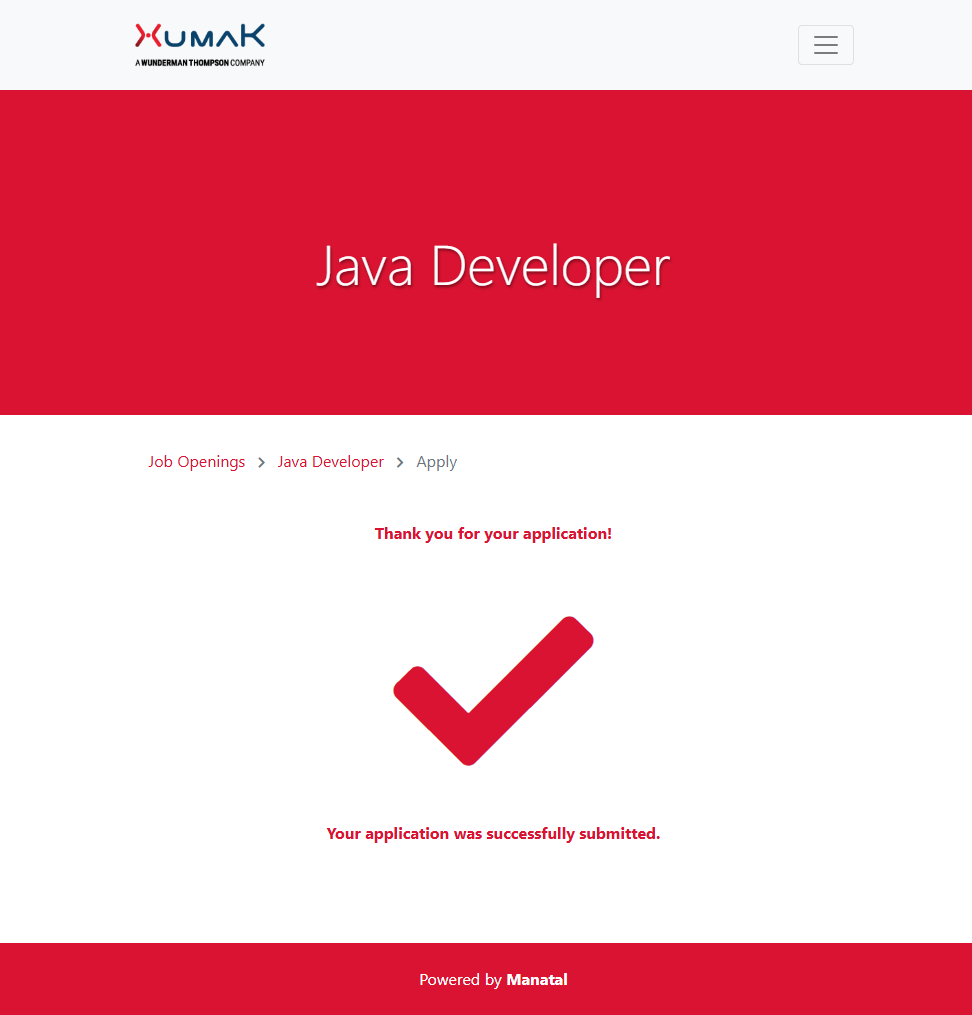Click the red X symbol in the logo
Viewport: 972px width, 1015px height.
148,36
